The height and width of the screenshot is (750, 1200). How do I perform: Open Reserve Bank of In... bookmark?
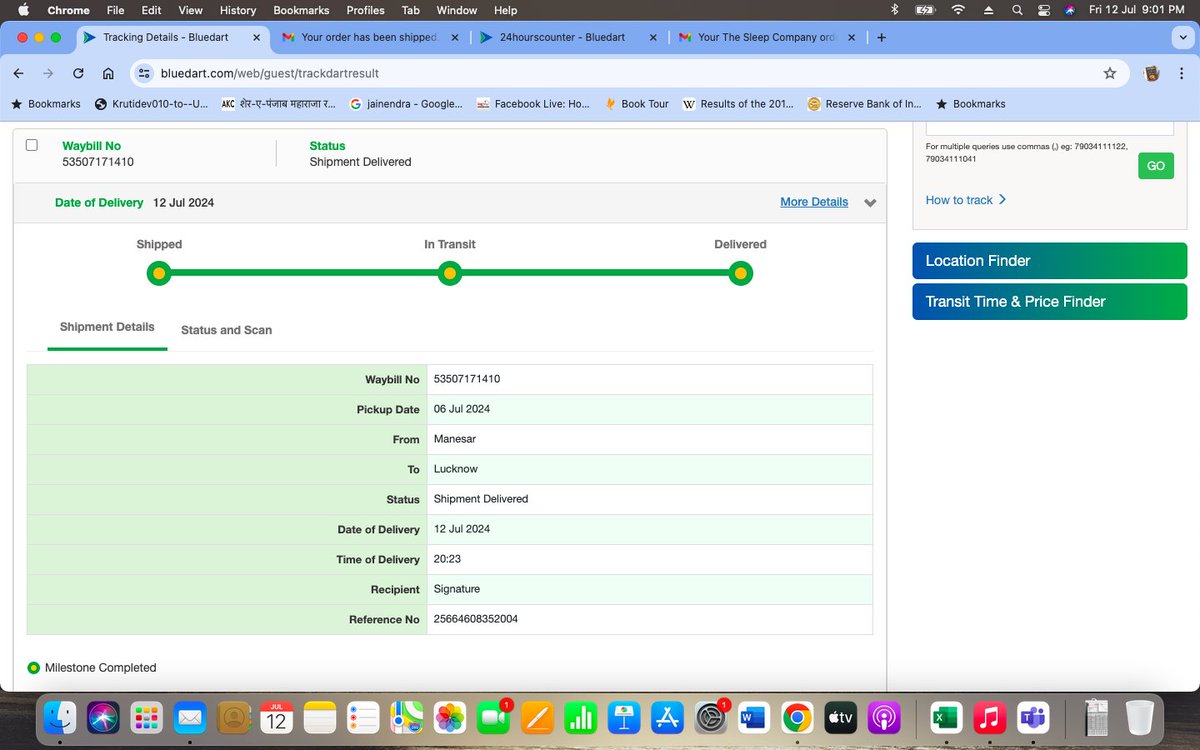pyautogui.click(x=863, y=104)
